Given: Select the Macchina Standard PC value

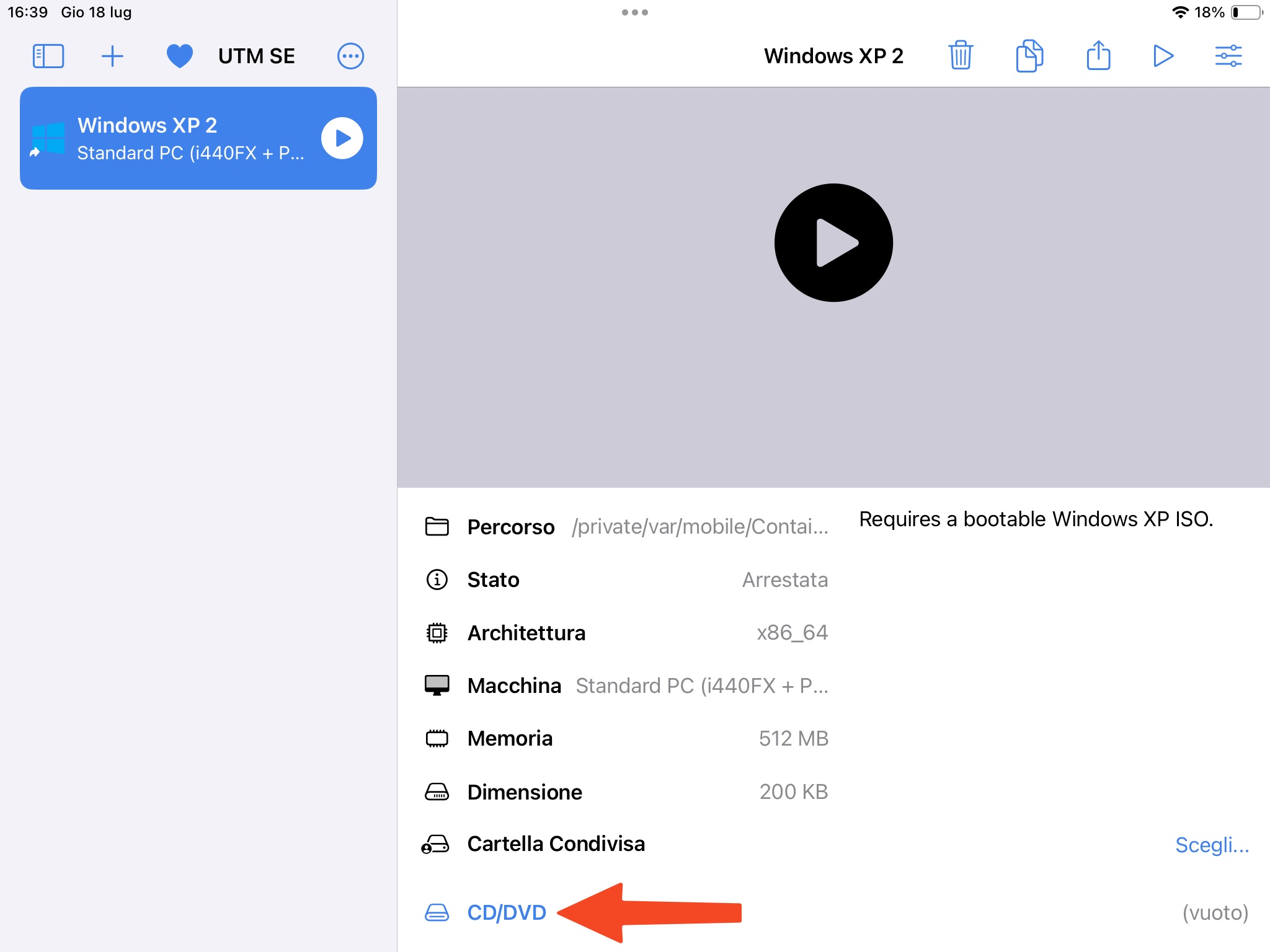Looking at the screenshot, I should [702, 685].
